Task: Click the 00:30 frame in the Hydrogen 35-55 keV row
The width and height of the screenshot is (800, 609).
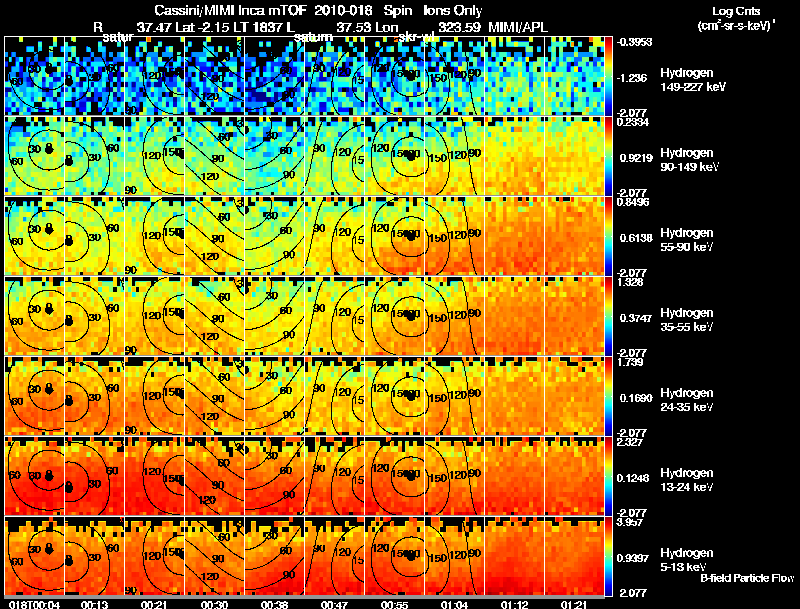Action: click(x=215, y=316)
